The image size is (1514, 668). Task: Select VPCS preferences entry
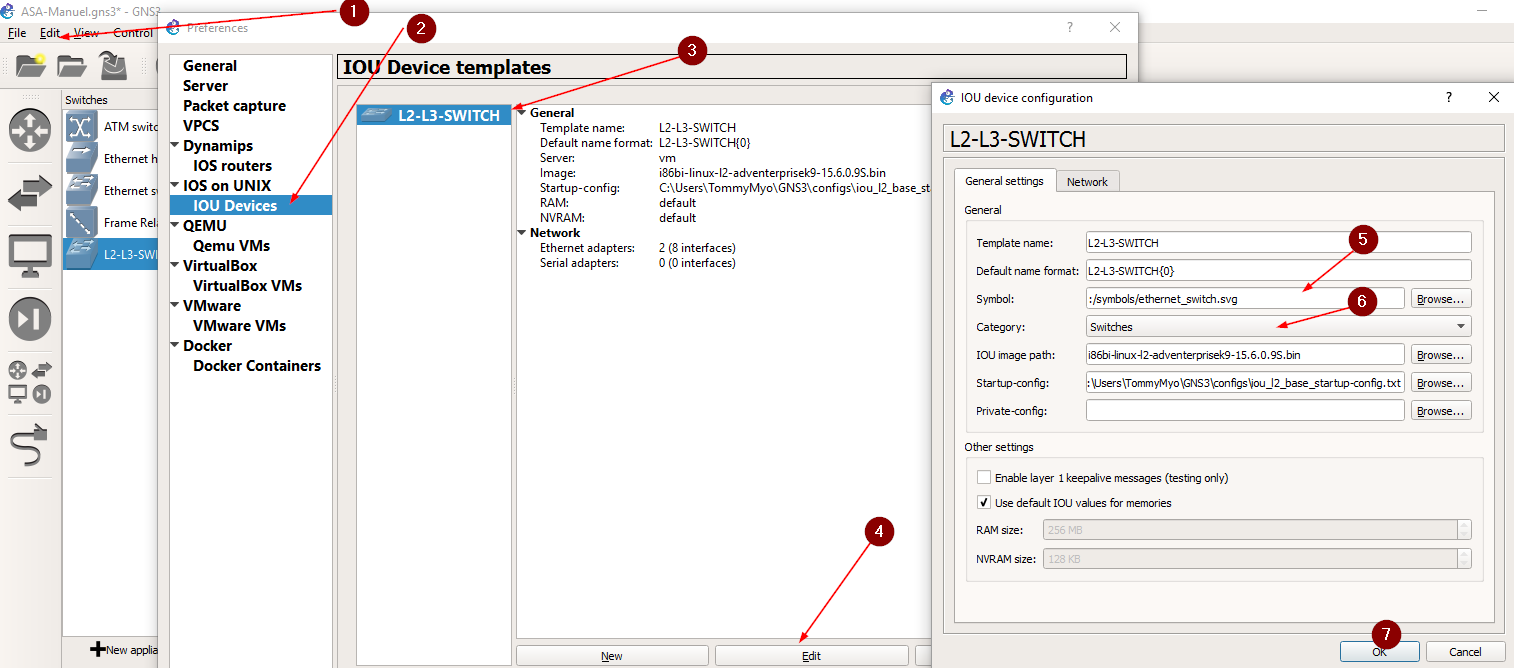201,126
